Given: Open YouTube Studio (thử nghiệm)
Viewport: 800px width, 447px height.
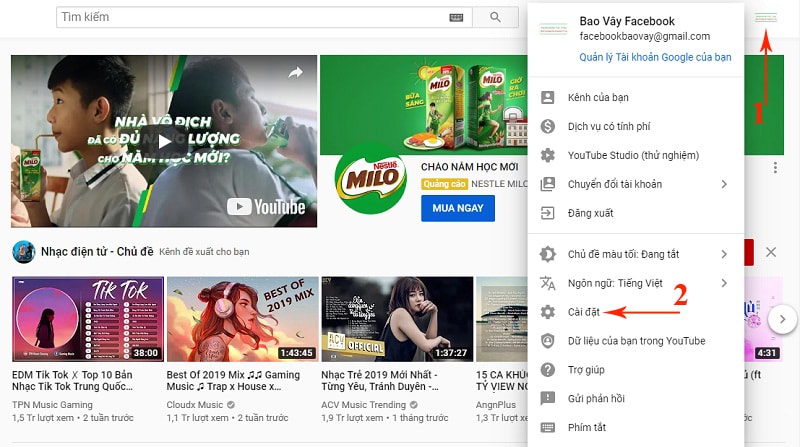Looking at the screenshot, I should pos(636,155).
